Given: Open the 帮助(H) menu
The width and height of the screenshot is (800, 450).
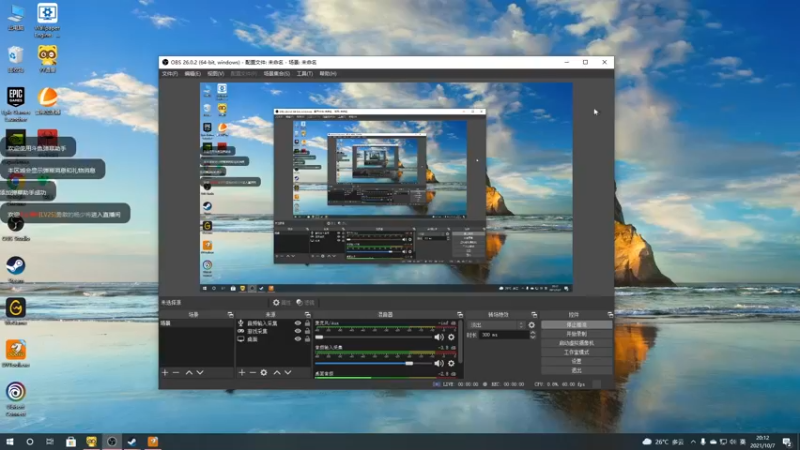Looking at the screenshot, I should tap(328, 74).
